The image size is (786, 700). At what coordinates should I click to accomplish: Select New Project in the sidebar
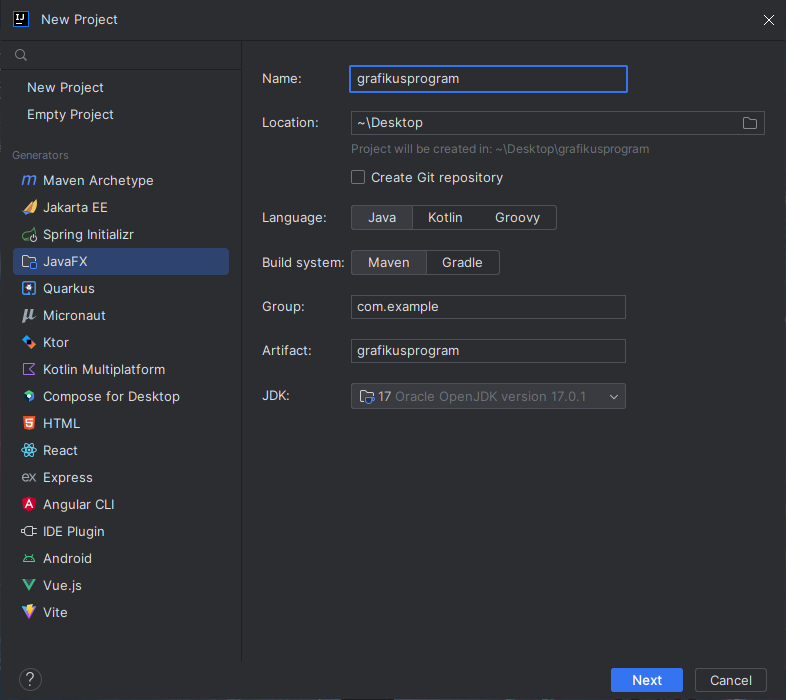point(65,88)
